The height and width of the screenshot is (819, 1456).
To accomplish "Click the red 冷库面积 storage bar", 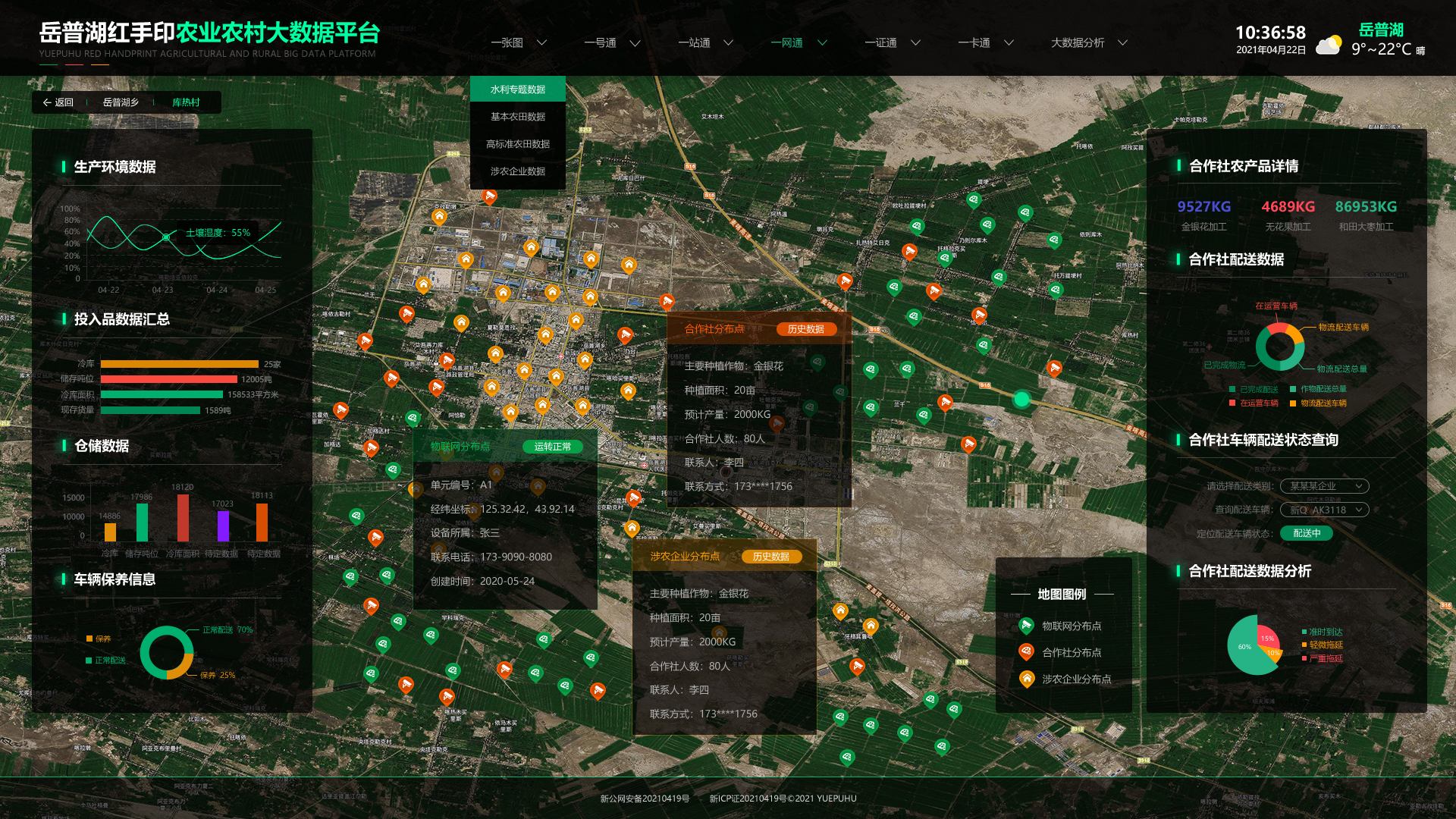I will (x=183, y=518).
